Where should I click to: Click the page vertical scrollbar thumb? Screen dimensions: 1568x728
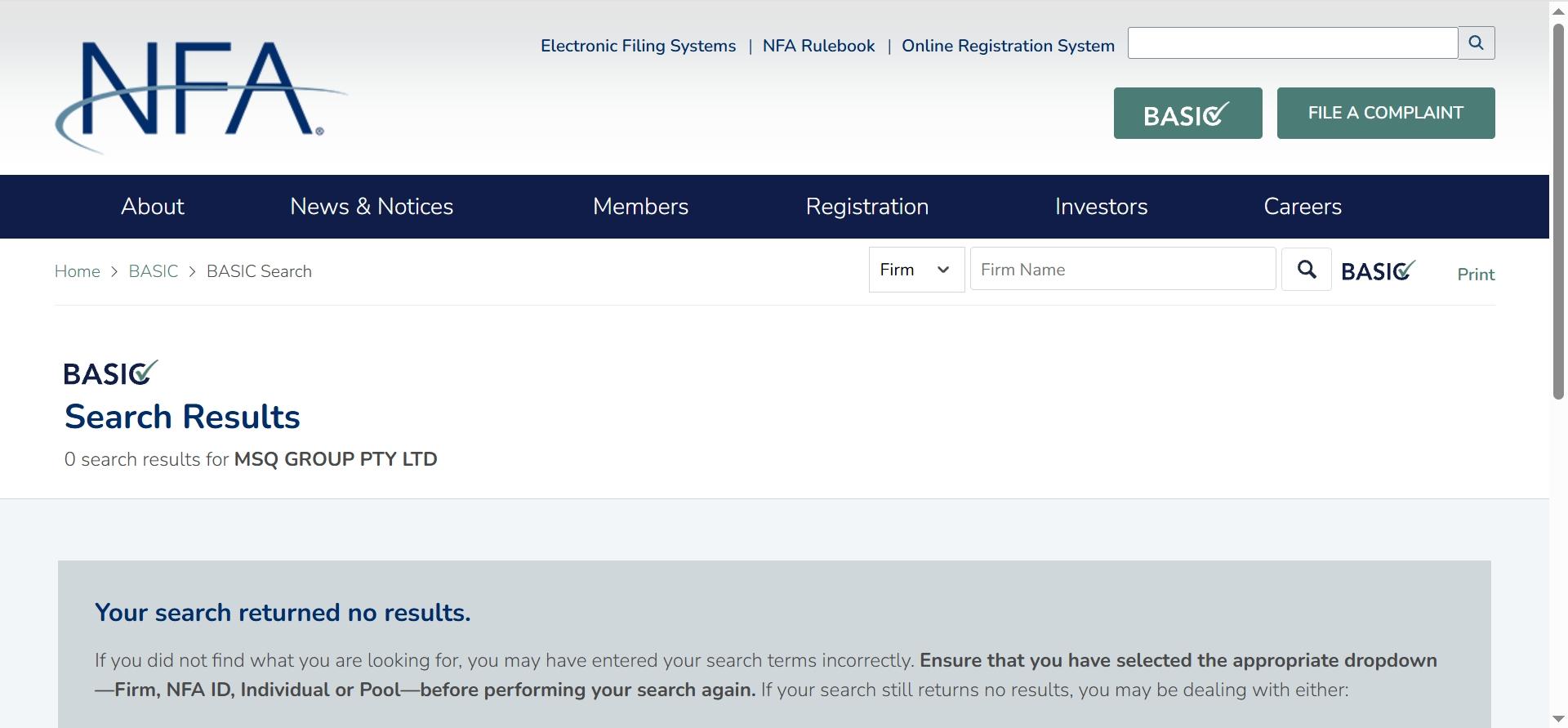1558,211
